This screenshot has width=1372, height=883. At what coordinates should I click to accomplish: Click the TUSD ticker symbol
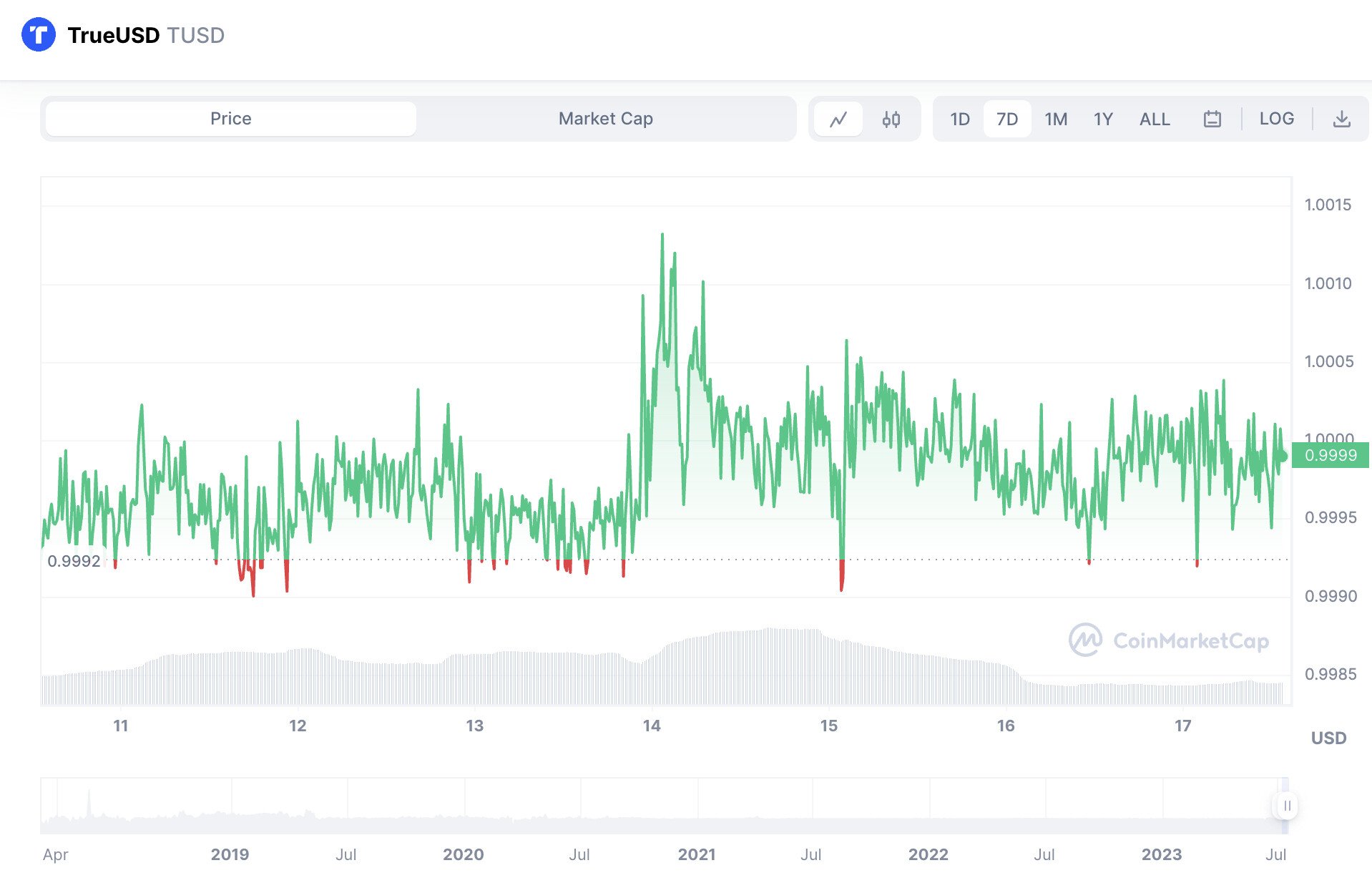[x=195, y=35]
